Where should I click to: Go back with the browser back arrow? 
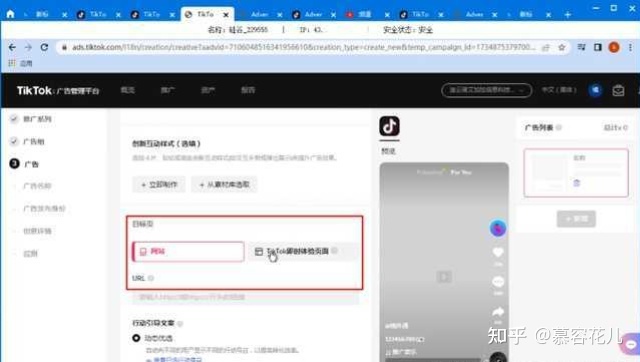pyautogui.click(x=12, y=47)
